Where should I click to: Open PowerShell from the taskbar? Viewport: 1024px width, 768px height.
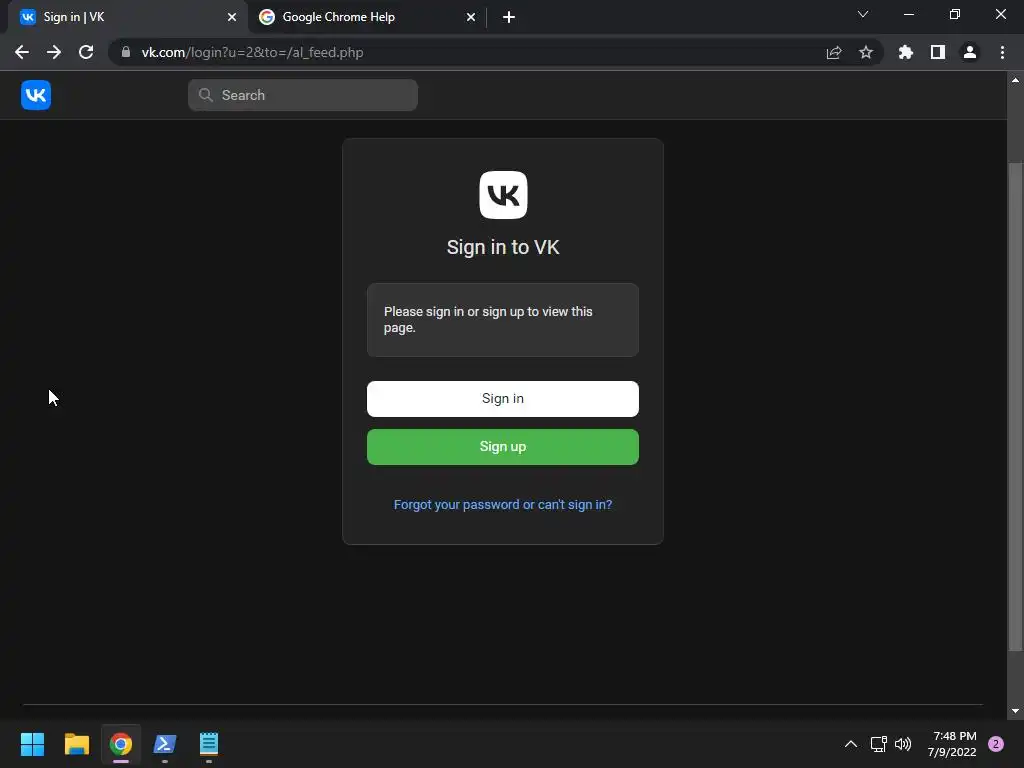click(165, 744)
